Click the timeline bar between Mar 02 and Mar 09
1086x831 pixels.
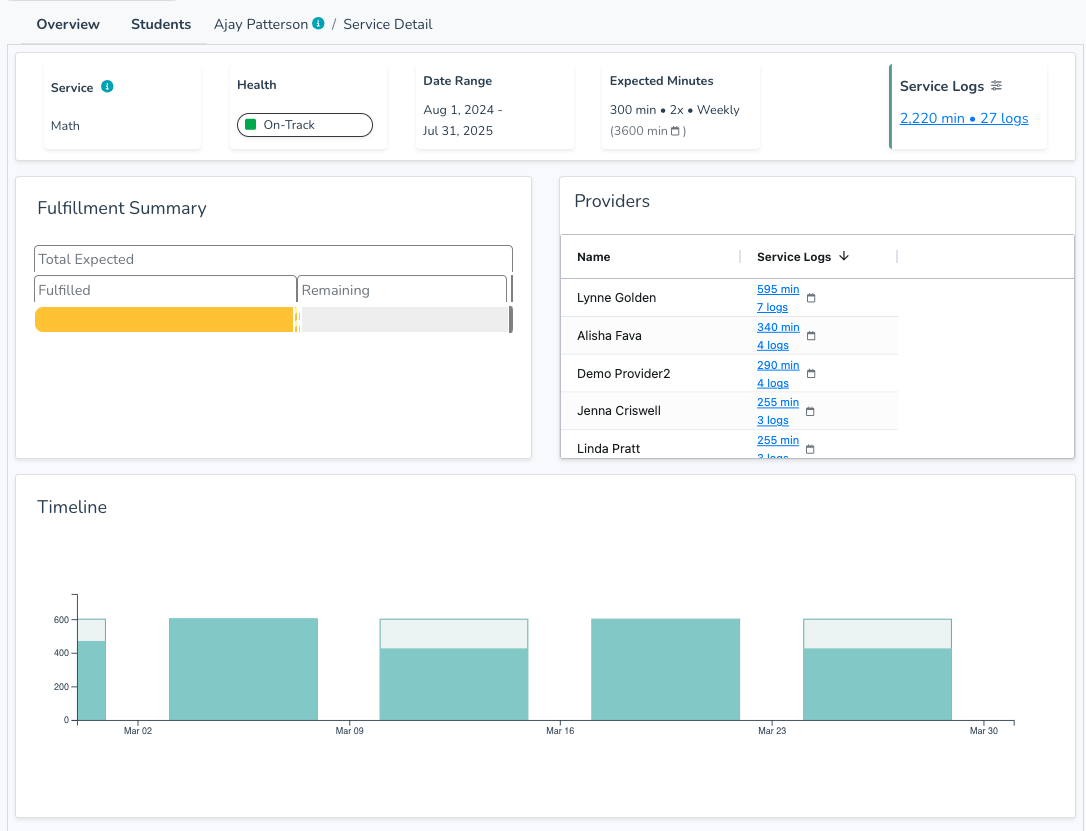[x=243, y=670]
